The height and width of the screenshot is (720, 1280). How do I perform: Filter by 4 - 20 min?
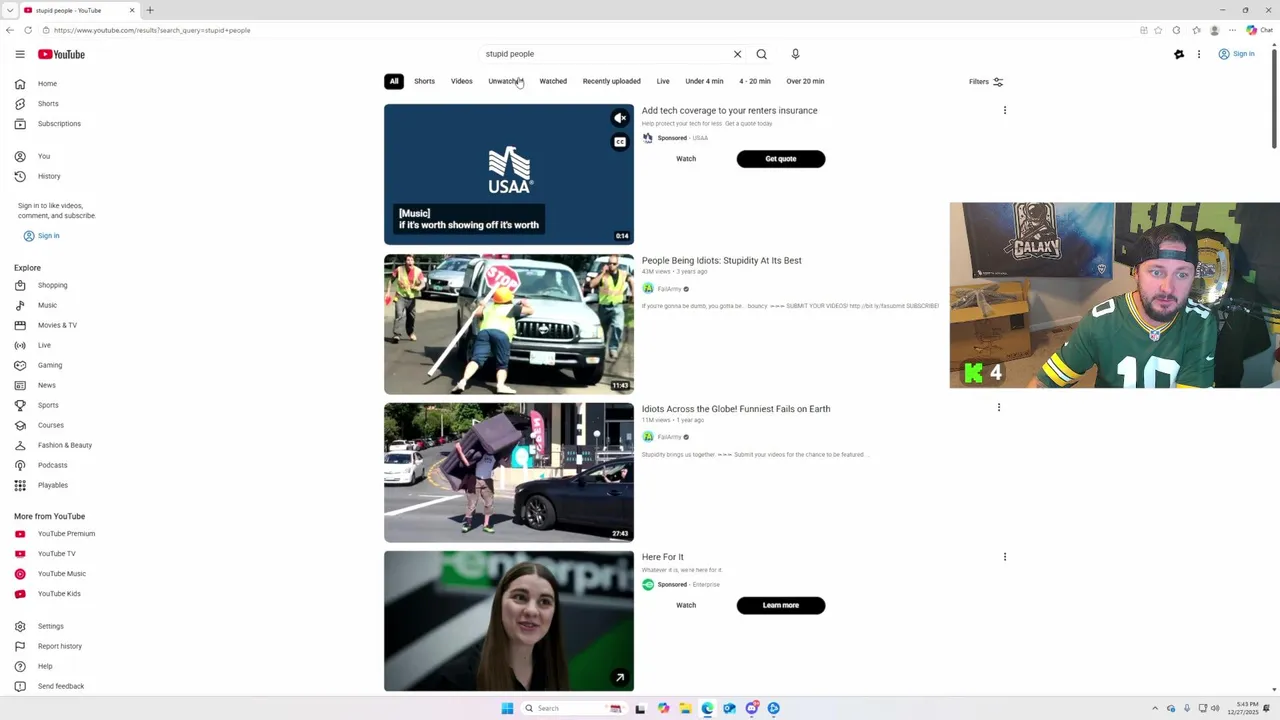pyautogui.click(x=755, y=81)
